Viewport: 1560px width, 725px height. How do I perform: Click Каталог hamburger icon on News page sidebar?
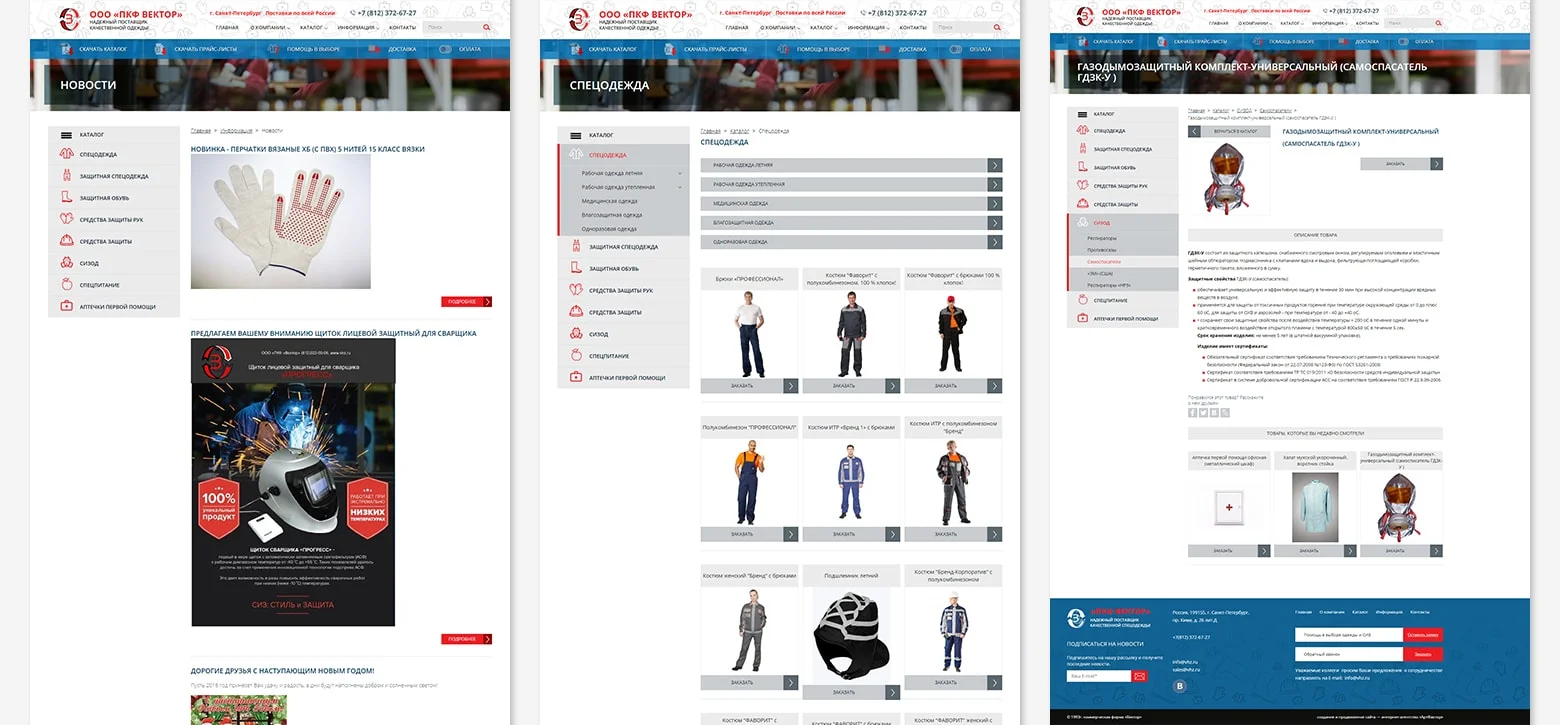click(66, 134)
